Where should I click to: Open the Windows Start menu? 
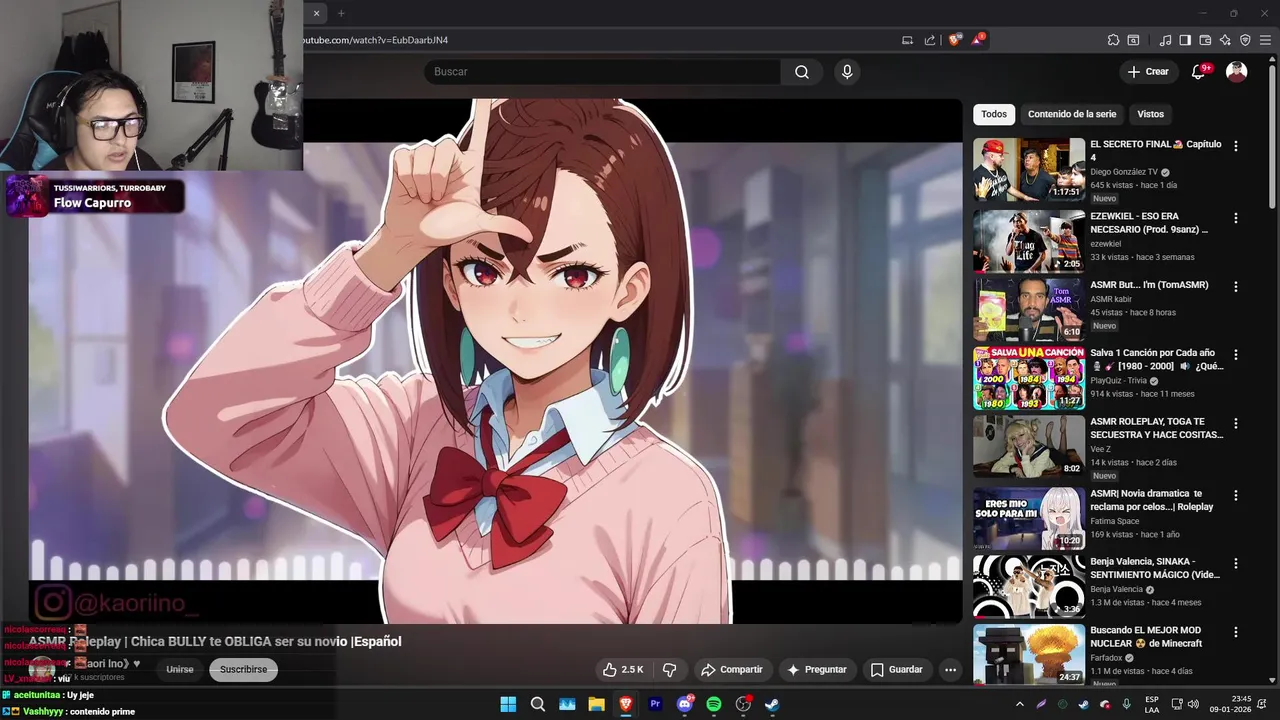(508, 704)
